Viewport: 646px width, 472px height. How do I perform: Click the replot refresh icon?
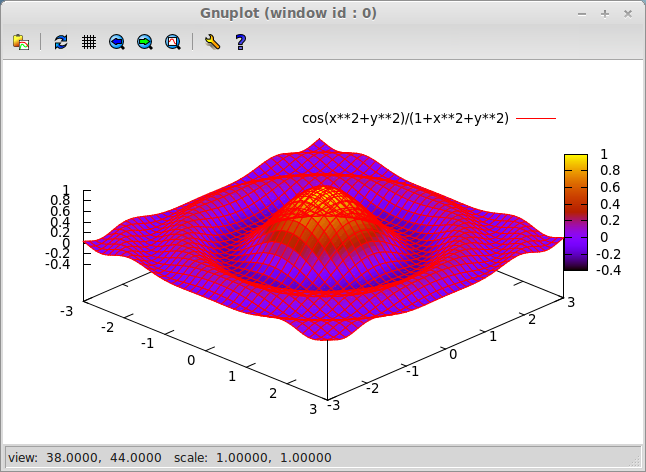pos(62,42)
